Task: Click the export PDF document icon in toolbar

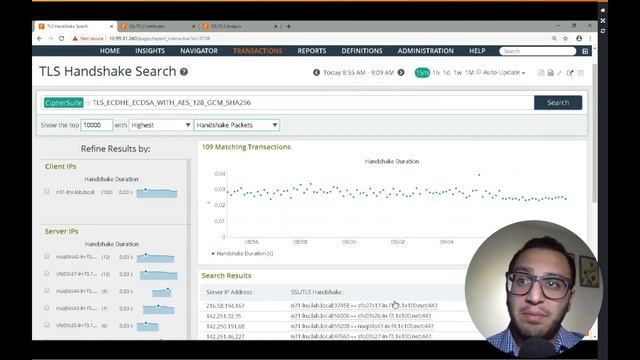Action: point(541,73)
